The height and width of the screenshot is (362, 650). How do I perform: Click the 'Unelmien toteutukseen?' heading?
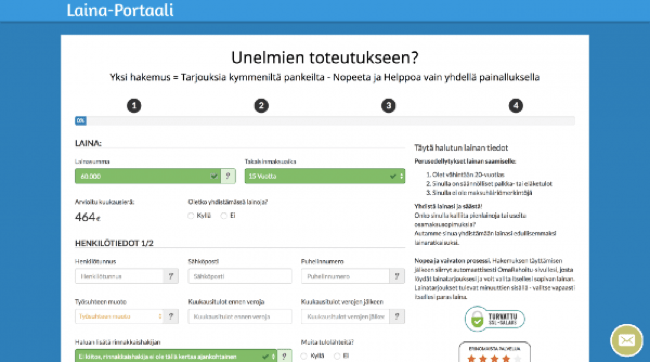coord(325,58)
